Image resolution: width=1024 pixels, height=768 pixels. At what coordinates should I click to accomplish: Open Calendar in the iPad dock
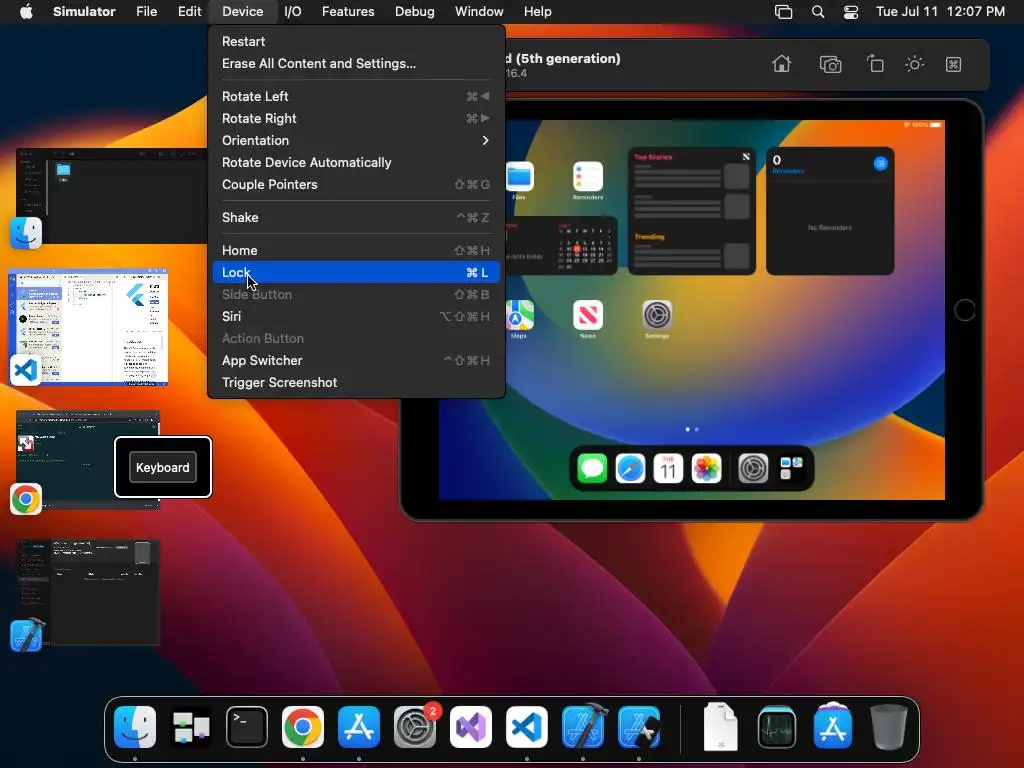[668, 468]
